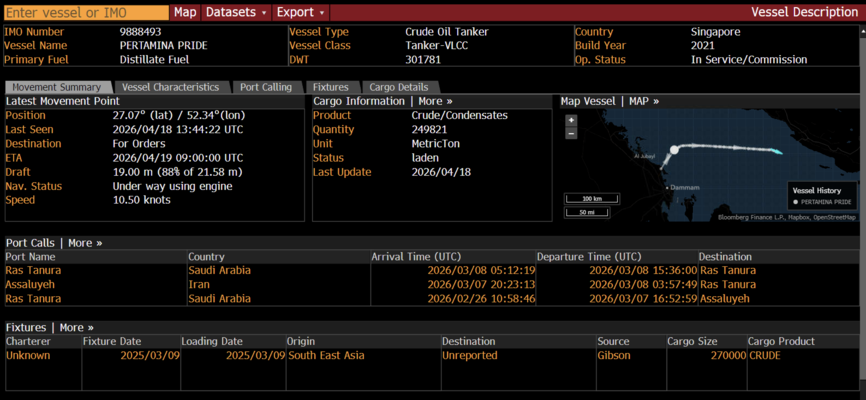Click Unknown charterer in Fixtures row
The width and height of the screenshot is (866, 400).
[28, 355]
